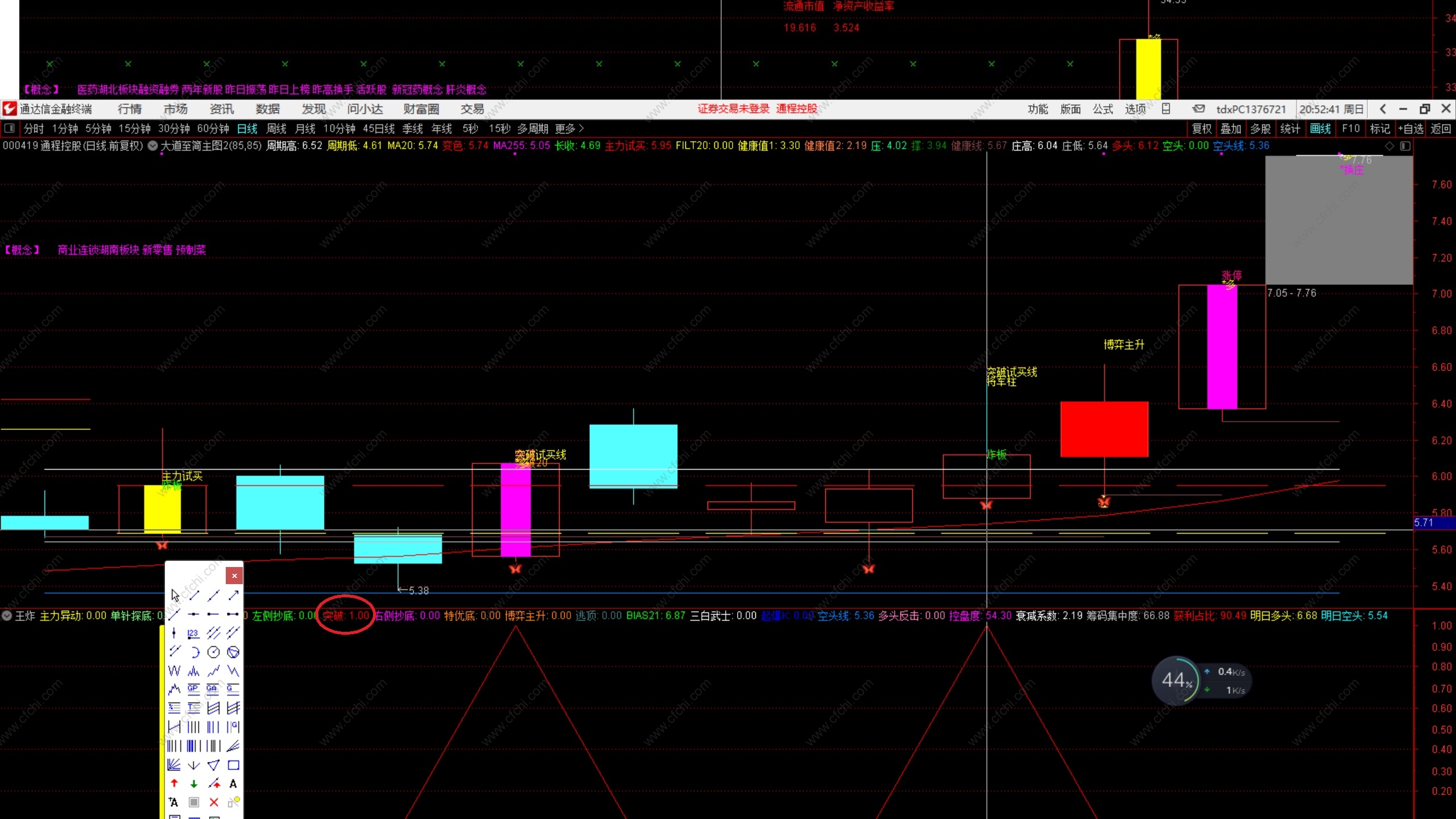The image size is (1456, 819).
Task: Pick the rectangle drawing tool
Action: tap(233, 765)
